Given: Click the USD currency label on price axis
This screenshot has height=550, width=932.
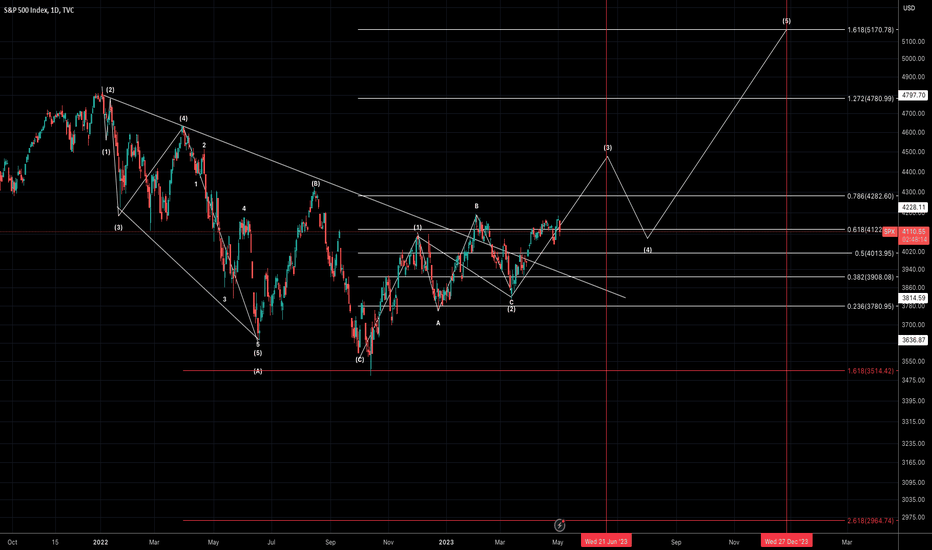Looking at the screenshot, I should 909,8.
